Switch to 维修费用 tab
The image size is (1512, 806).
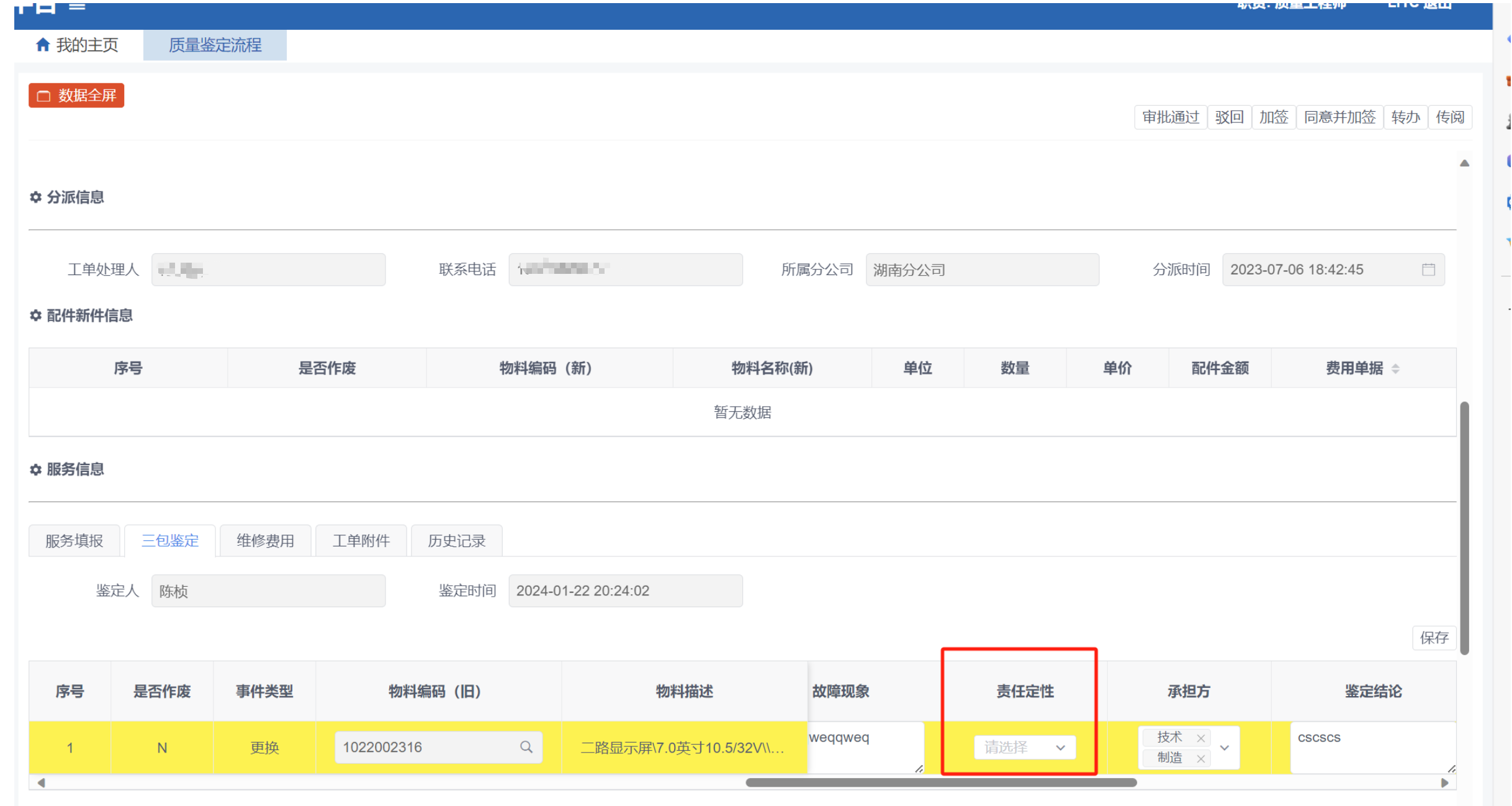266,541
